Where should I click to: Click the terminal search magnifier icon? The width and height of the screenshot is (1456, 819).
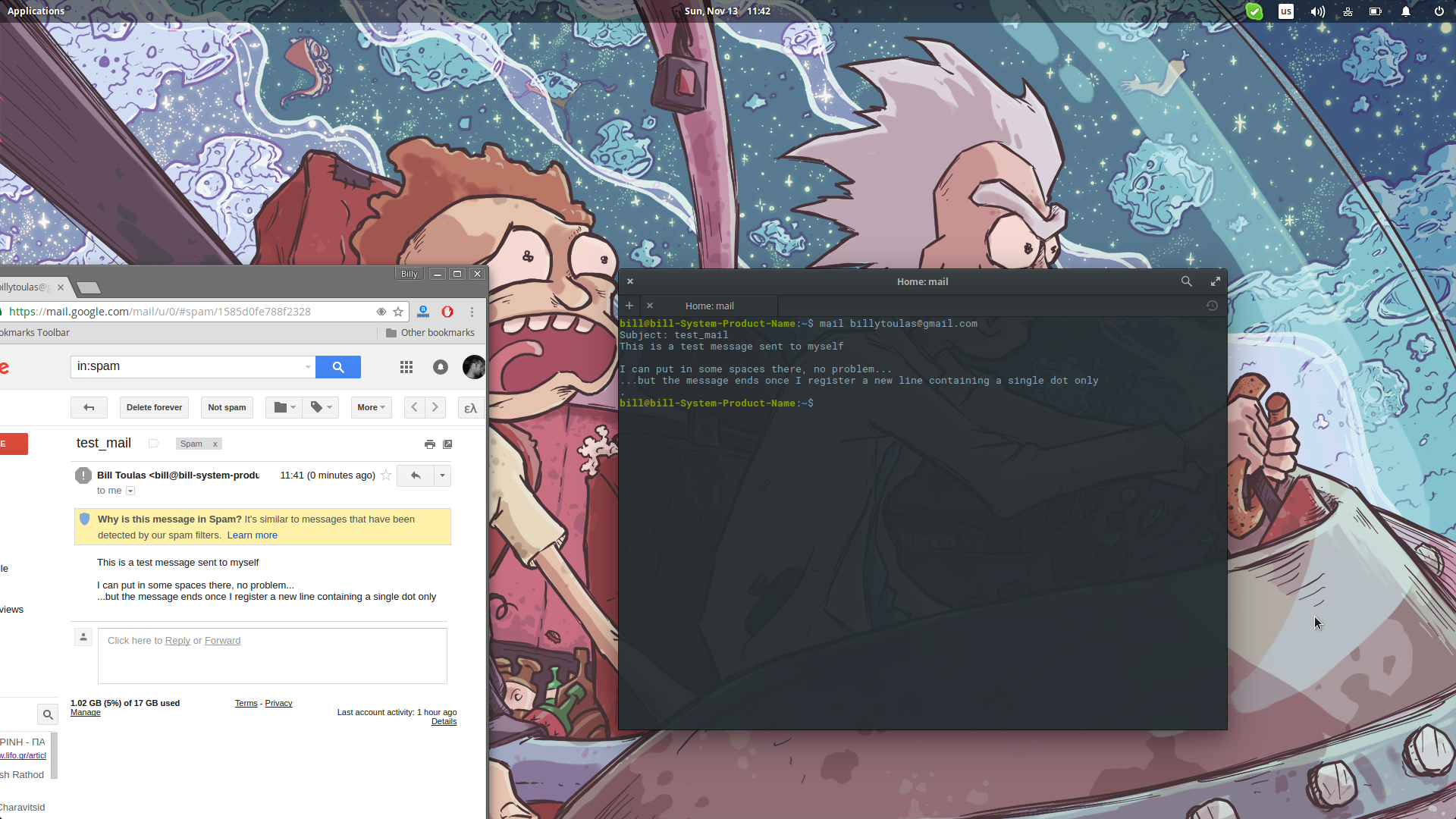click(1187, 281)
